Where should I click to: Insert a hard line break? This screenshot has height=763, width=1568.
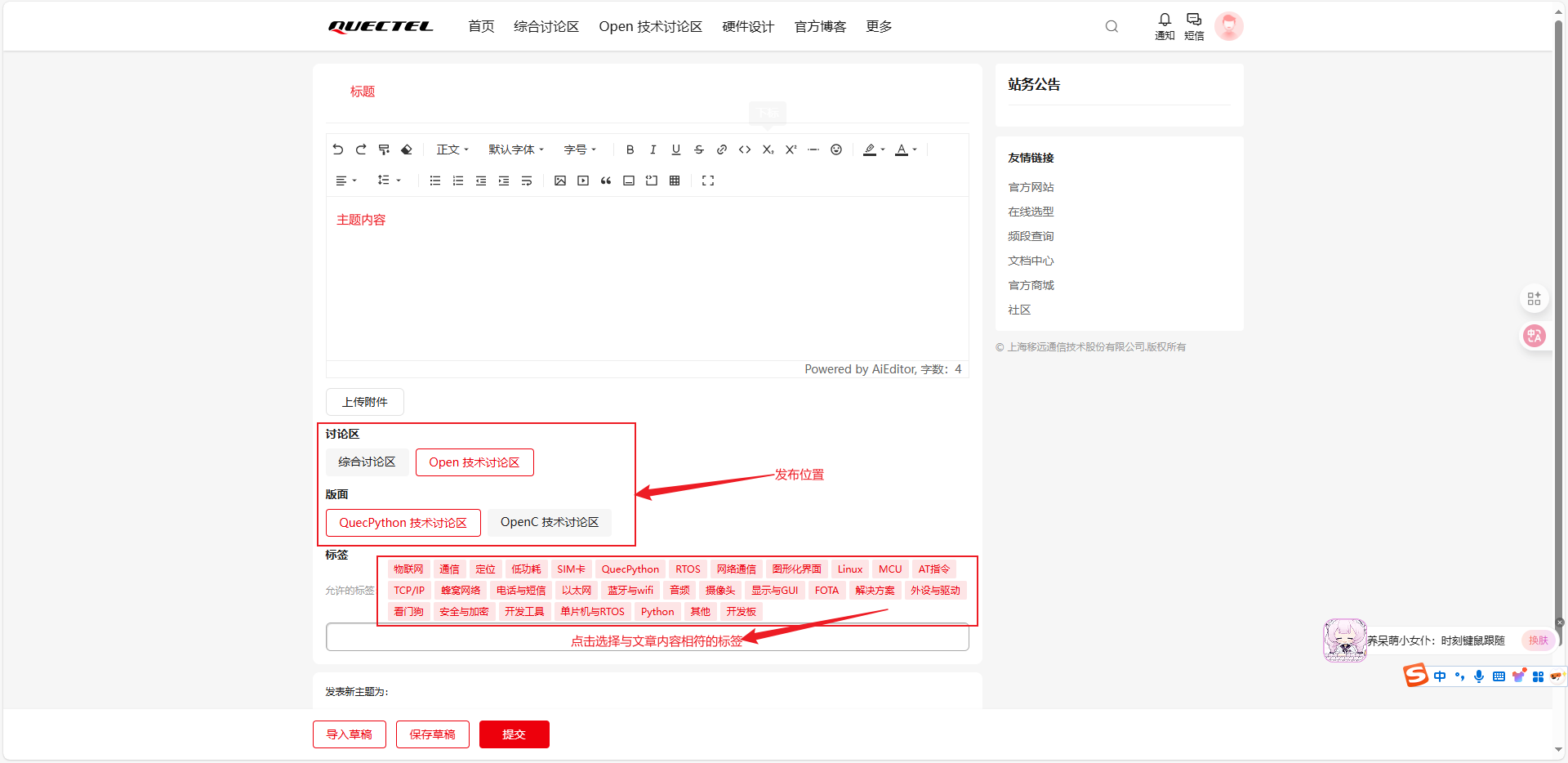click(x=527, y=181)
